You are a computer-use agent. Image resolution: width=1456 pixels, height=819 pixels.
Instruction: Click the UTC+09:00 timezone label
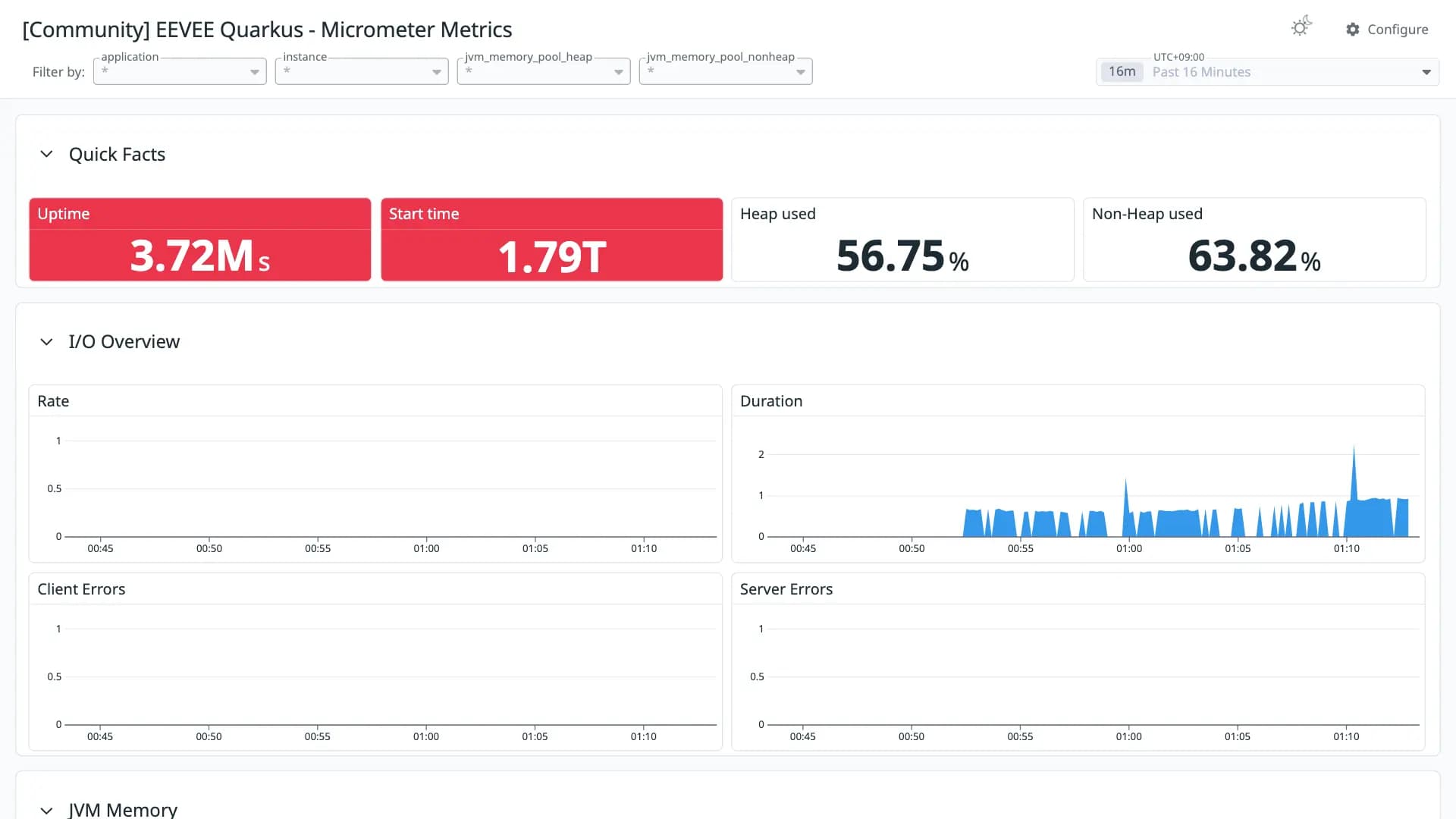[x=1178, y=57]
